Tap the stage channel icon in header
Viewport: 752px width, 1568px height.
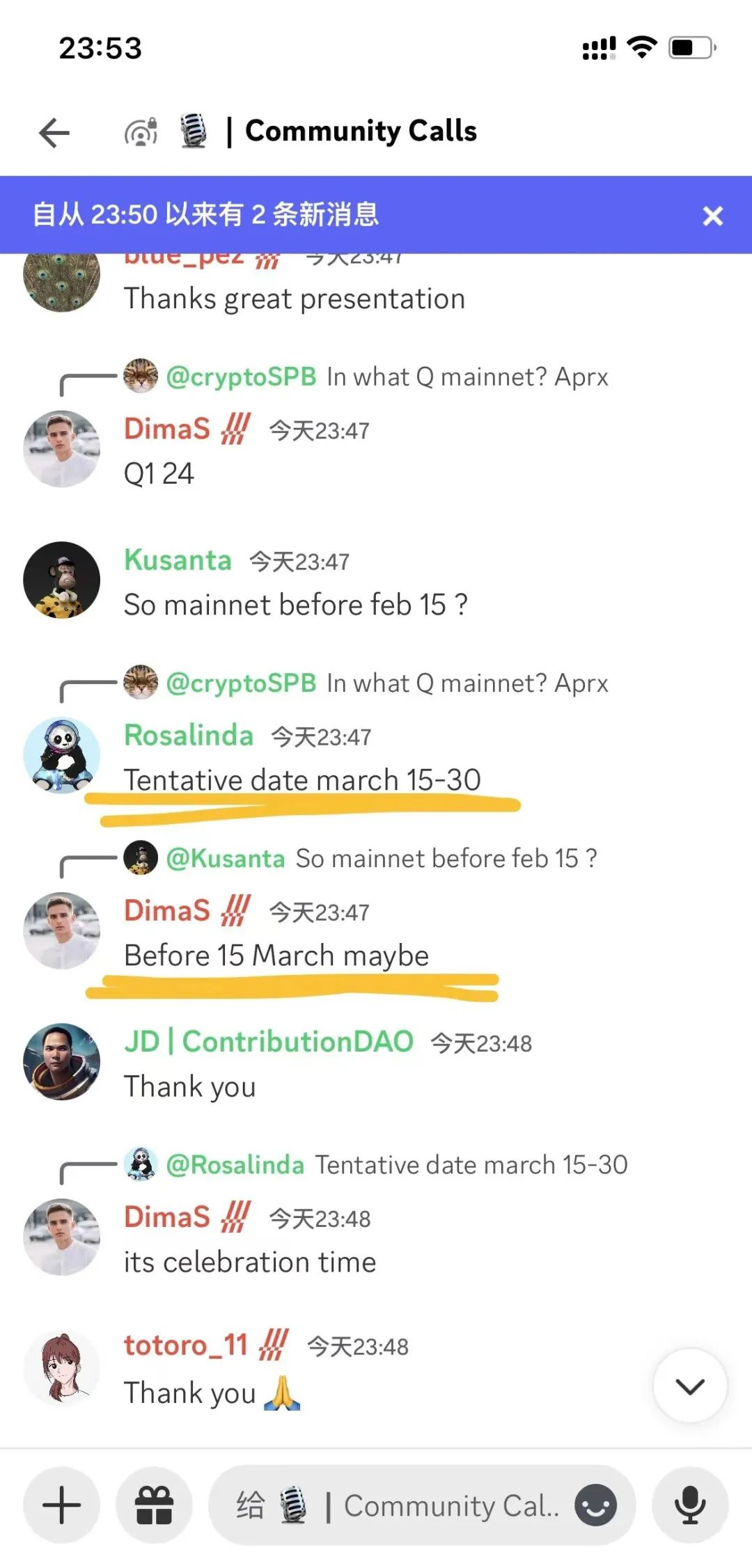[141, 132]
